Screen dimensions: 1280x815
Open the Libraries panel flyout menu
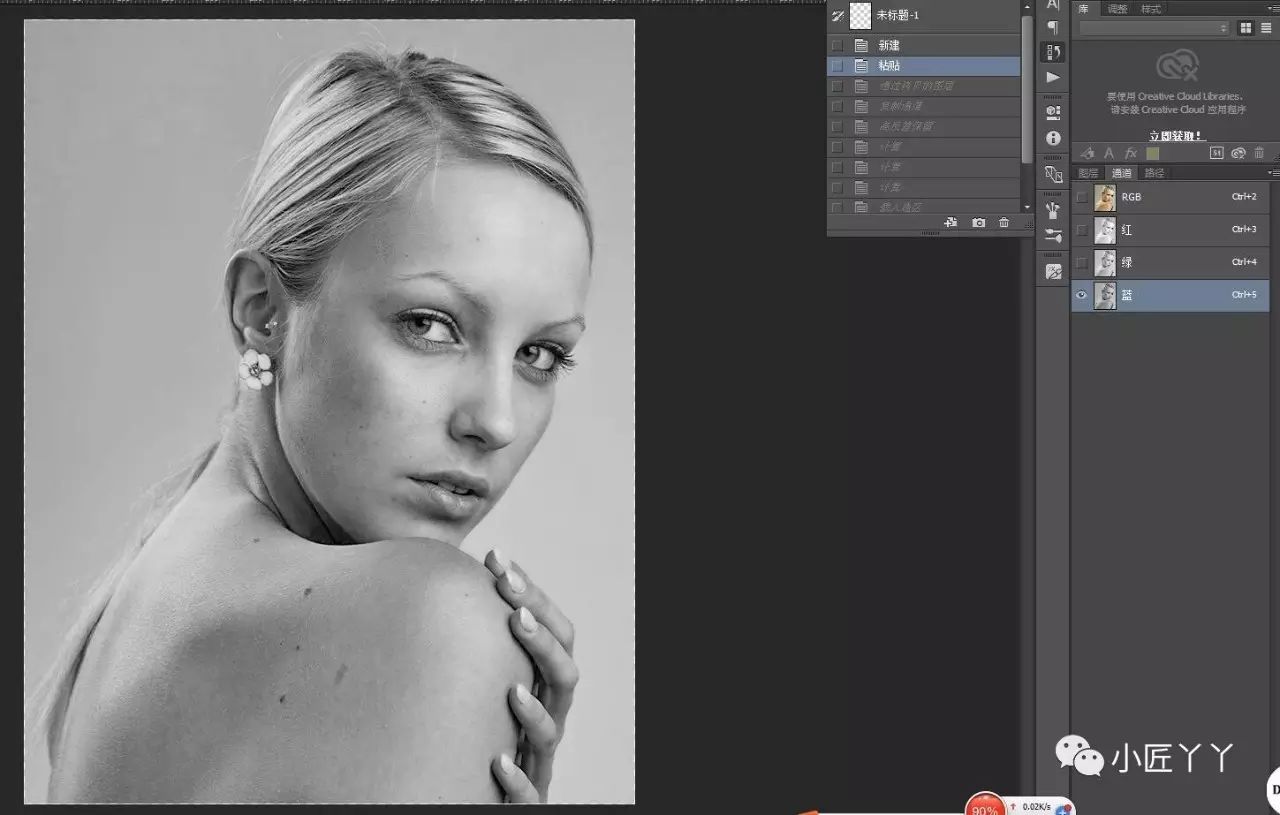pos(1274,8)
